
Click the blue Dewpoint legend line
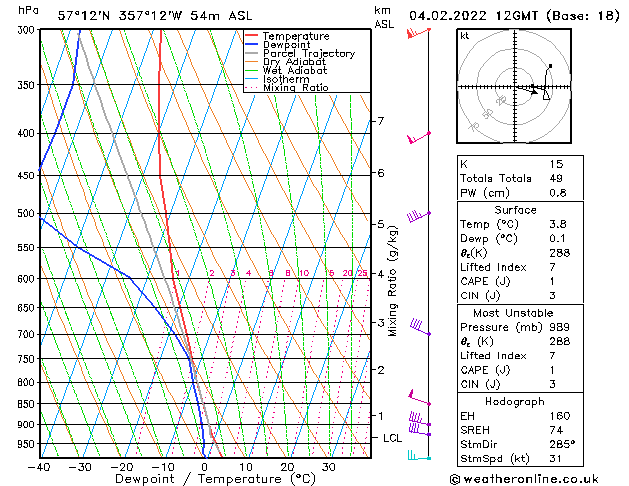tap(251, 45)
